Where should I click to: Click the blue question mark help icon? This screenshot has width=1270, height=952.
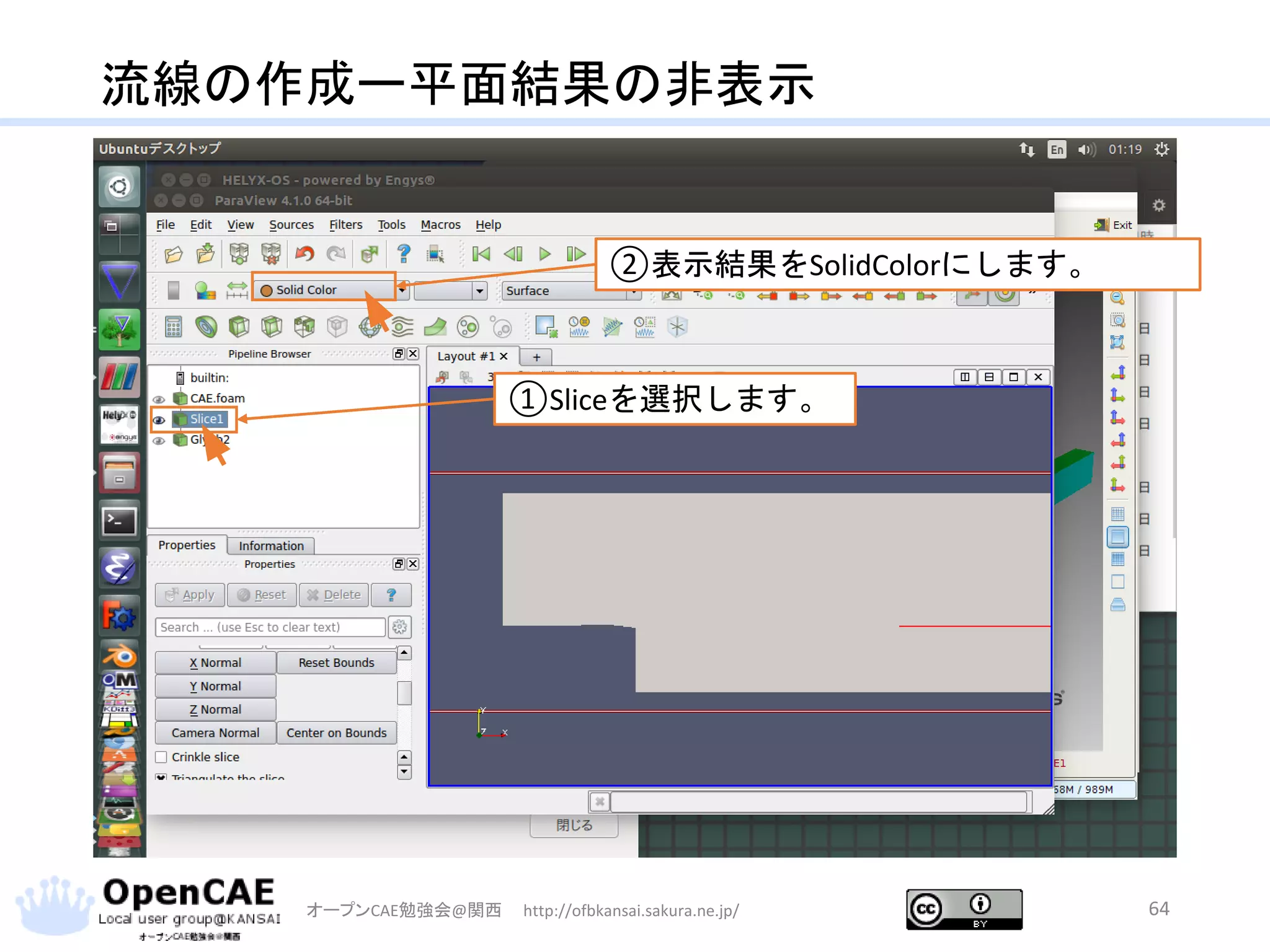pyautogui.click(x=404, y=254)
